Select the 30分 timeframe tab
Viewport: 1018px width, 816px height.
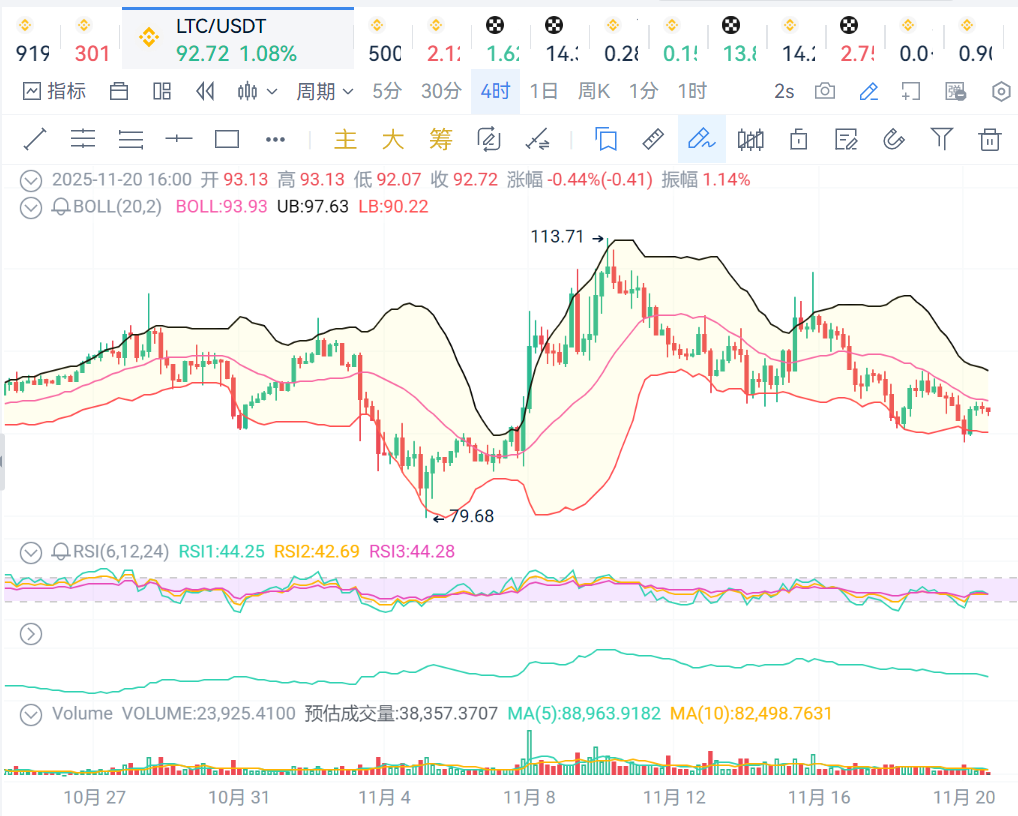point(441,92)
